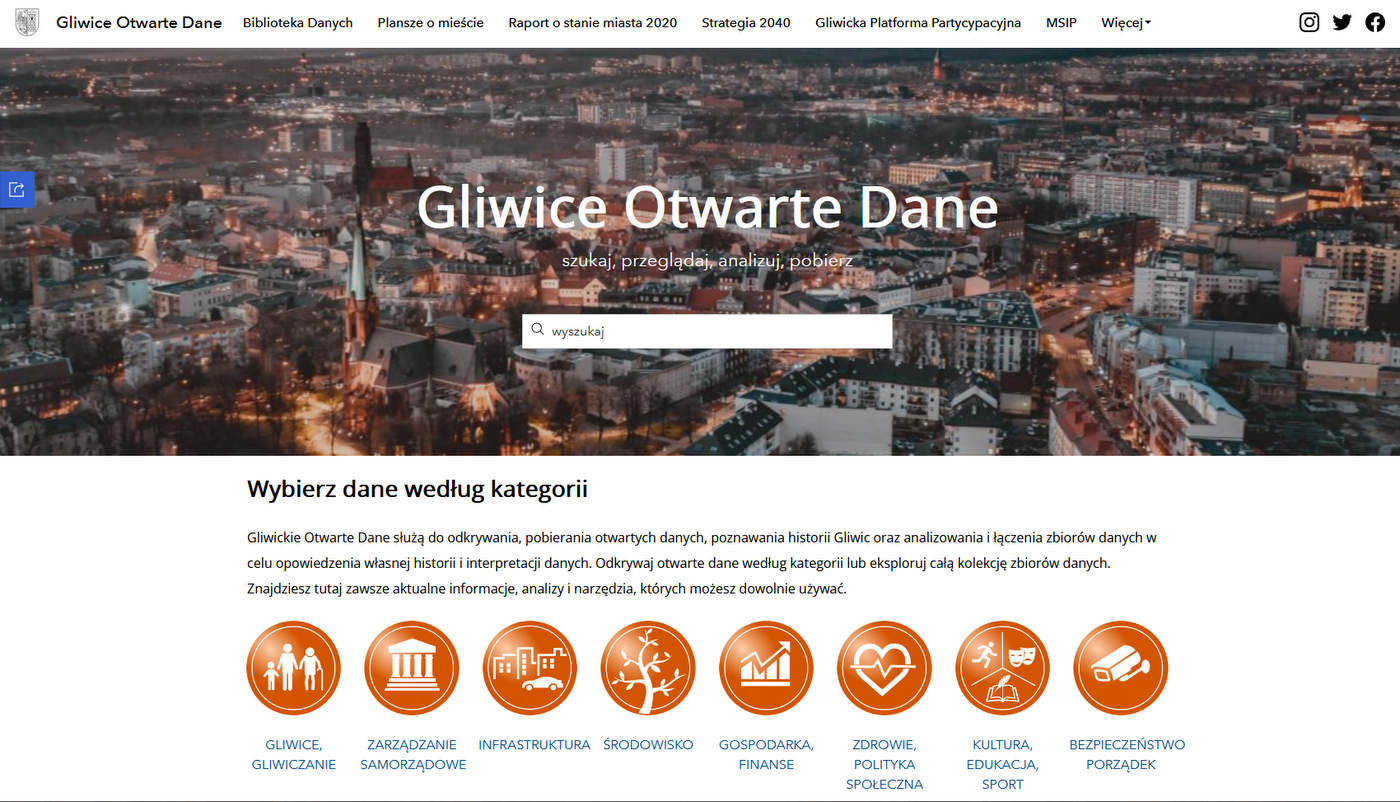
Task: Open the MSIP menu item
Action: pyautogui.click(x=1061, y=23)
